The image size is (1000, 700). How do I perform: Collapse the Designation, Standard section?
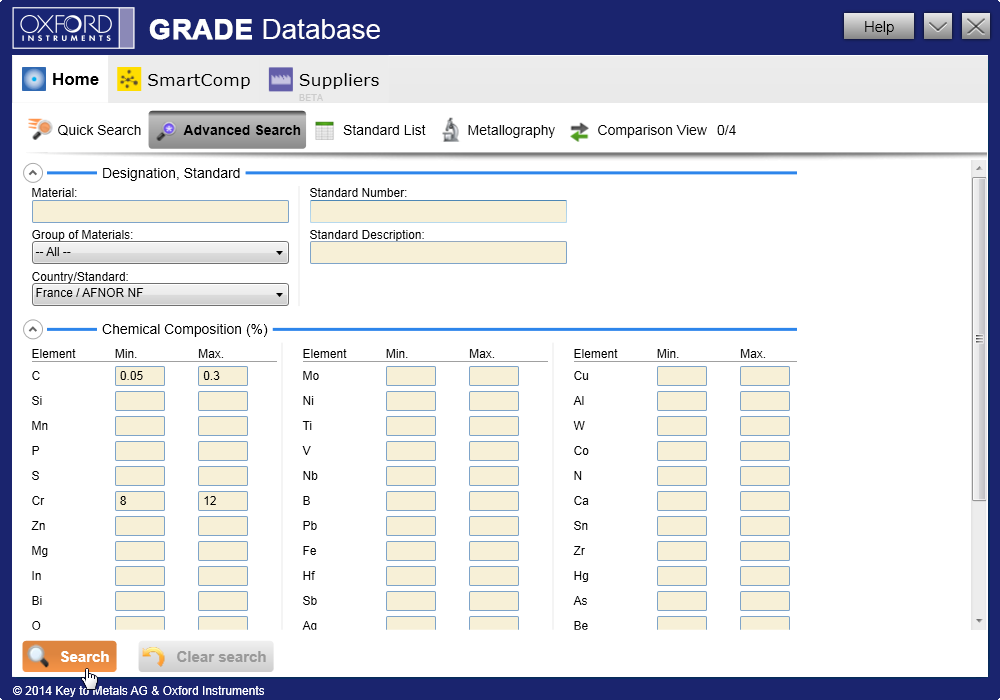click(x=33, y=173)
